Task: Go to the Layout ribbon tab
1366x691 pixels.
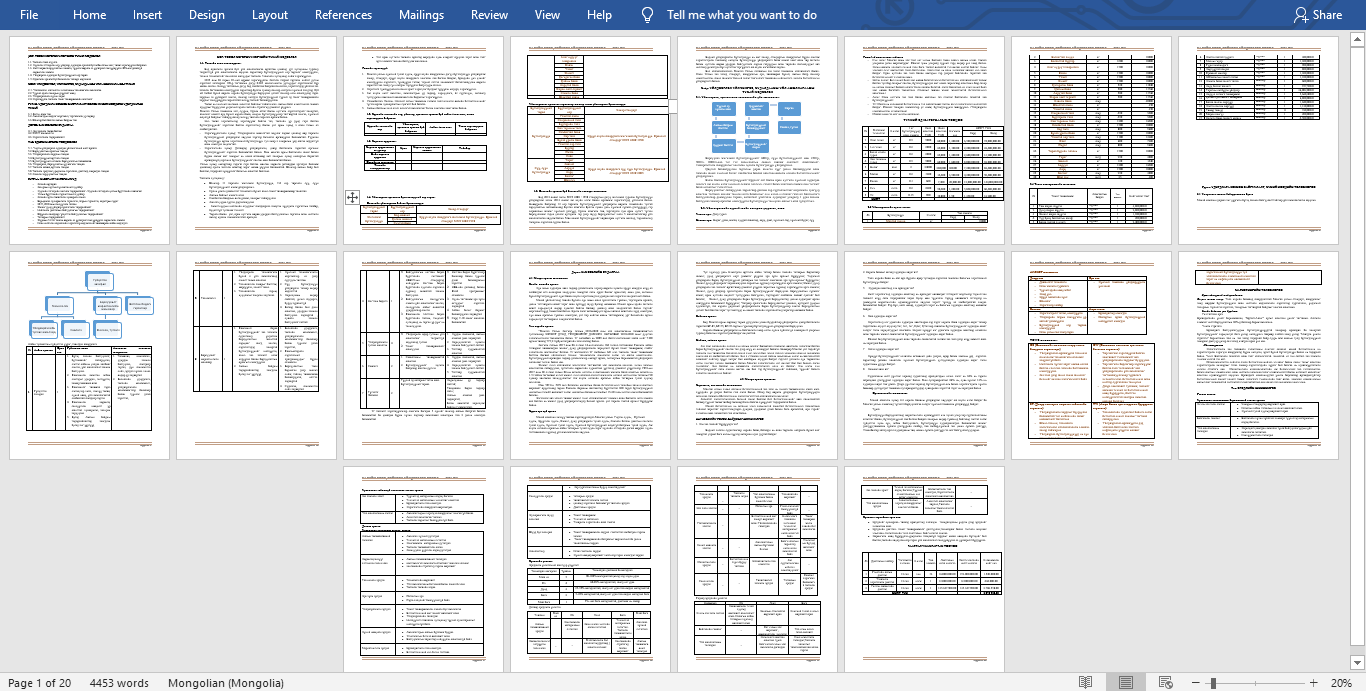Action: coord(270,15)
